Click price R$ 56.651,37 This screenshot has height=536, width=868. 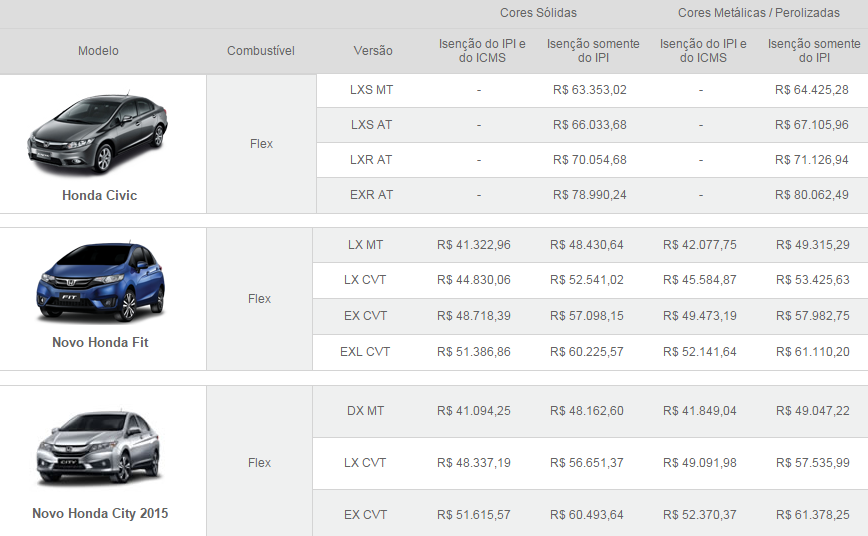pos(587,463)
